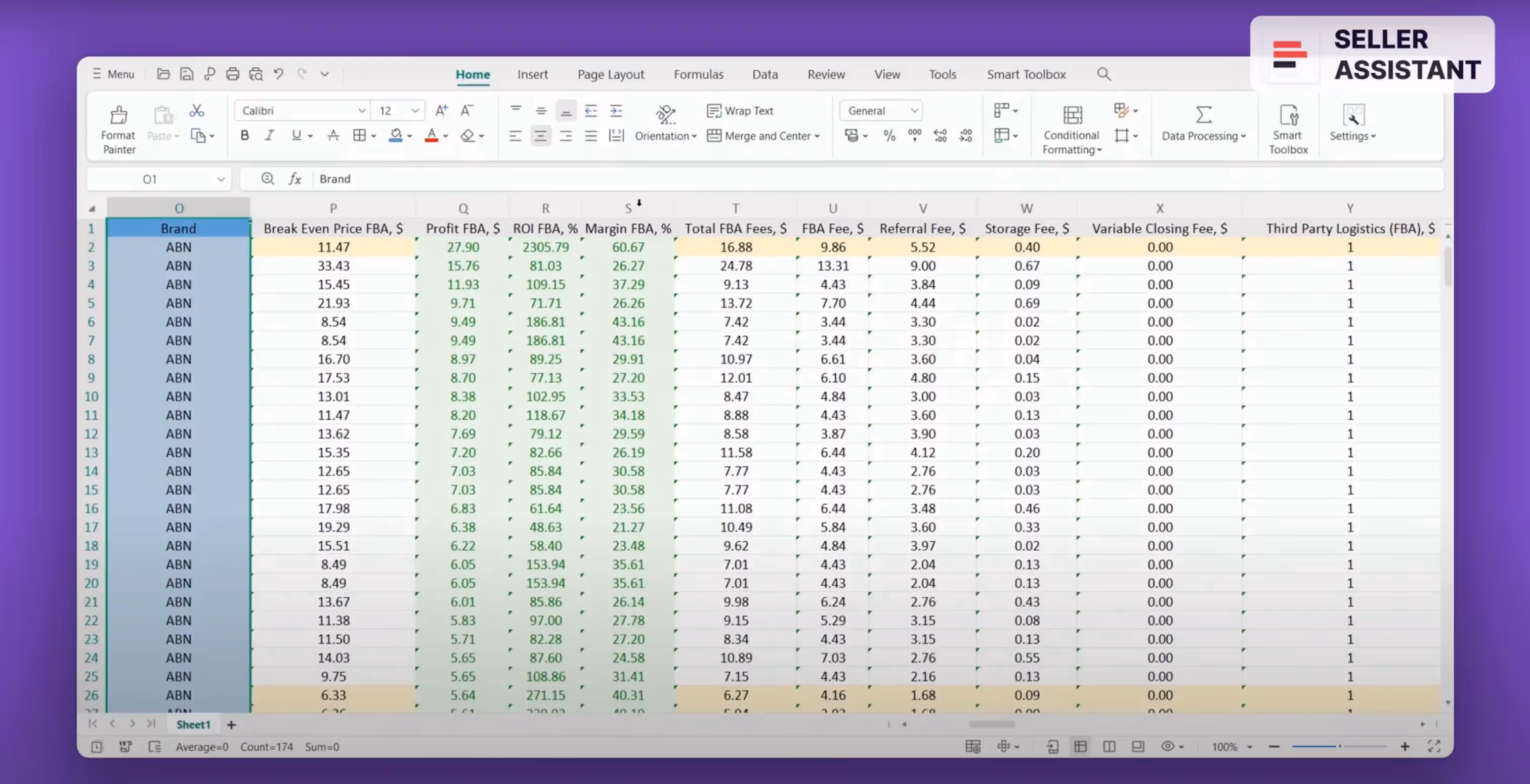Click the Print icon in quick toolbar
Viewport: 1530px width, 784px height.
[x=233, y=74]
